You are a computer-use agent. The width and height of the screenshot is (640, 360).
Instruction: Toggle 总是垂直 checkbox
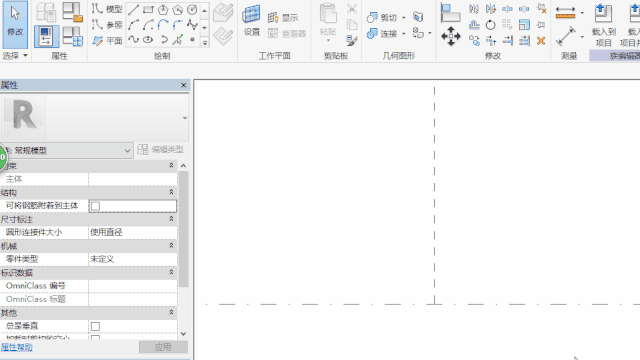point(95,326)
